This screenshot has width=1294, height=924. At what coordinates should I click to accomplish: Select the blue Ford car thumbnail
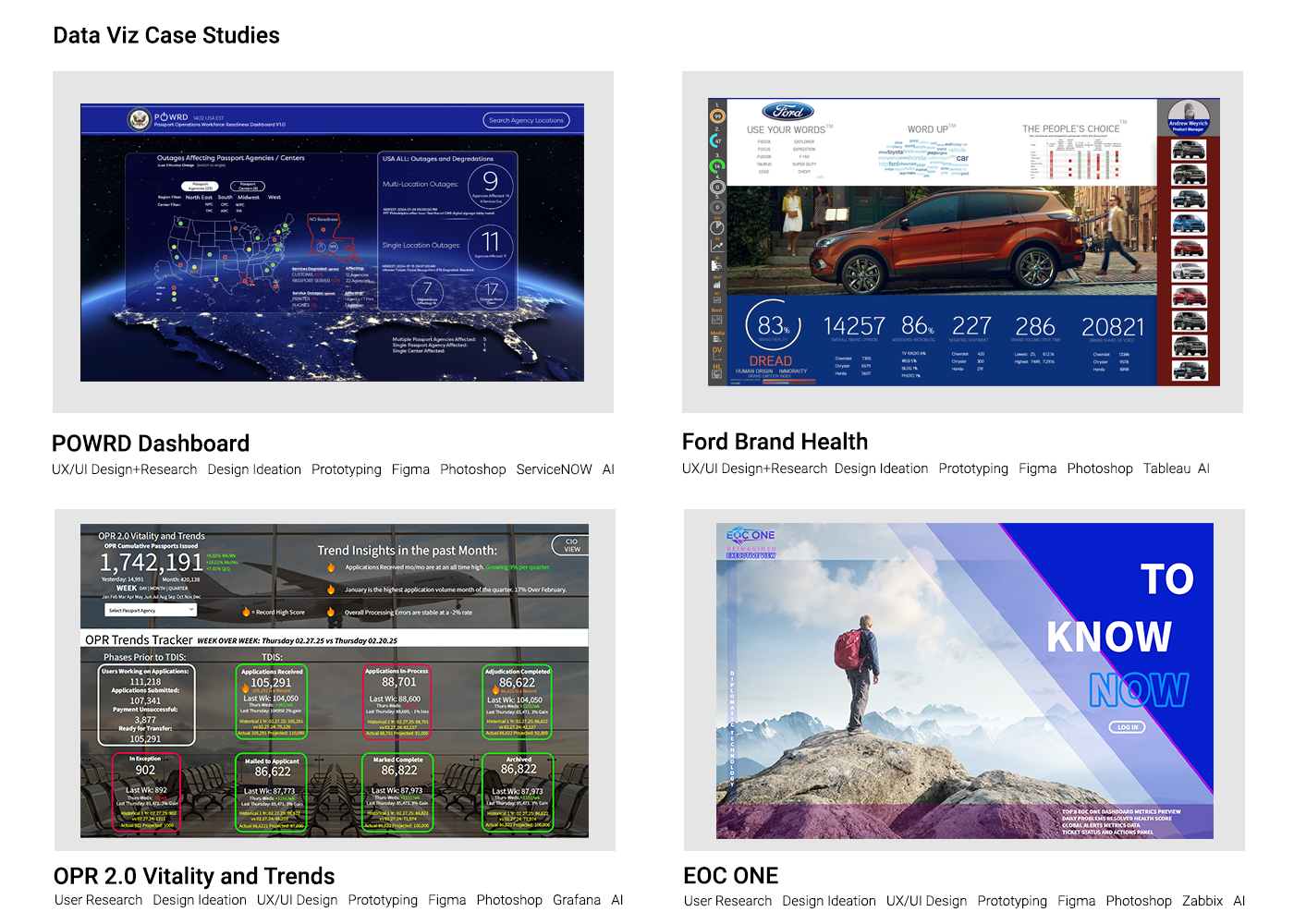pyautogui.click(x=1188, y=223)
